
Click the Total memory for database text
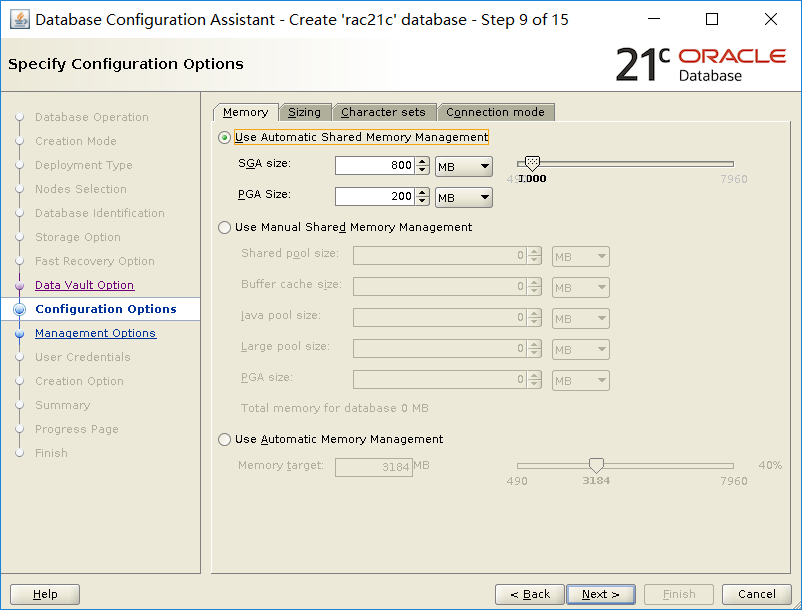tap(335, 409)
